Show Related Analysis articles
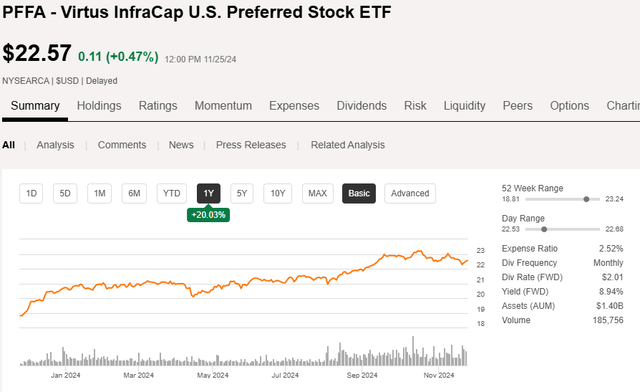Screen dimensions: 640x392 [348, 145]
